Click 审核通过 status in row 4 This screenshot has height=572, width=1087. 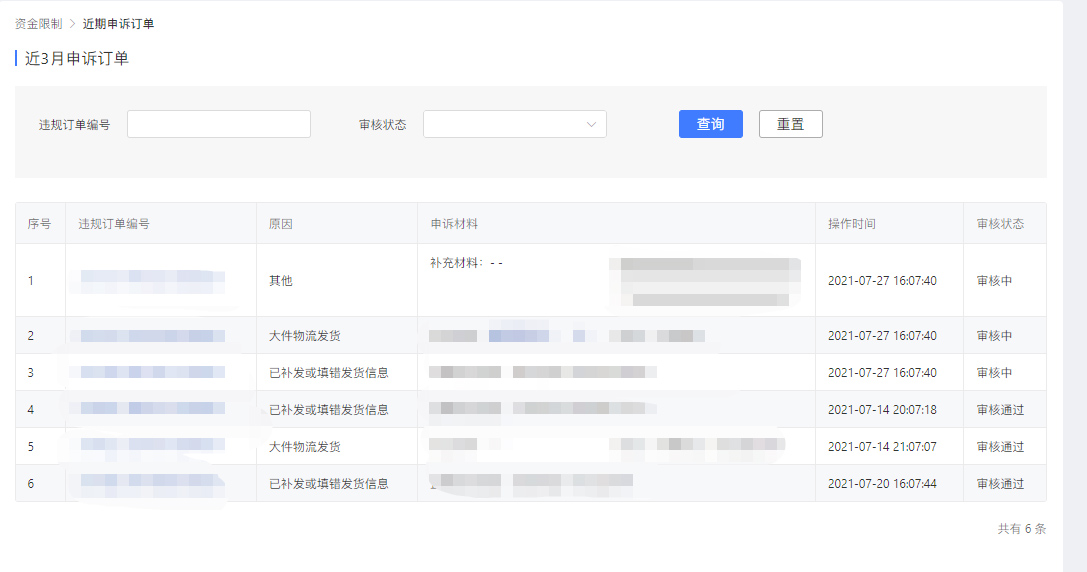tap(1000, 410)
